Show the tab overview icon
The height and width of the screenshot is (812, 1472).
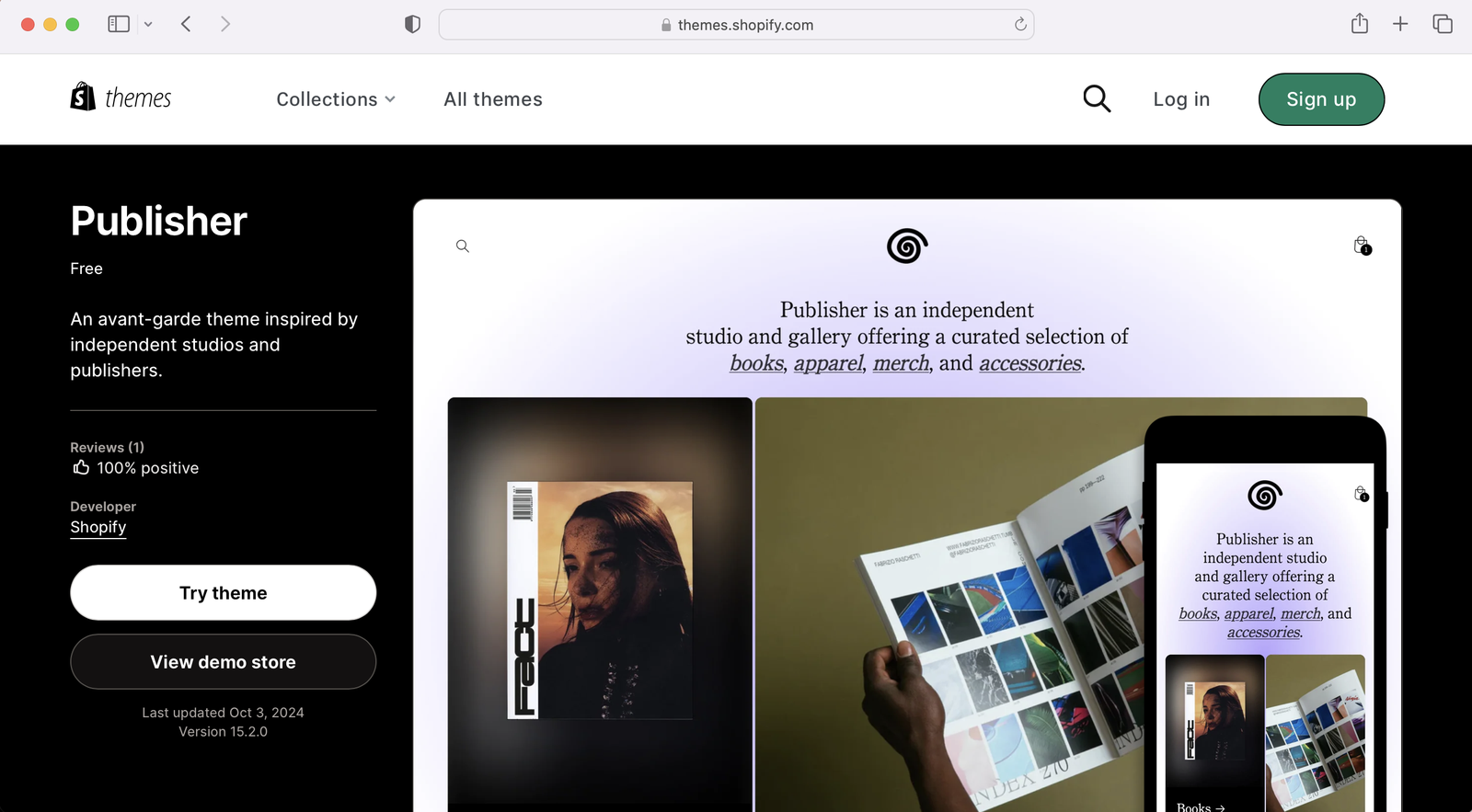point(1443,24)
